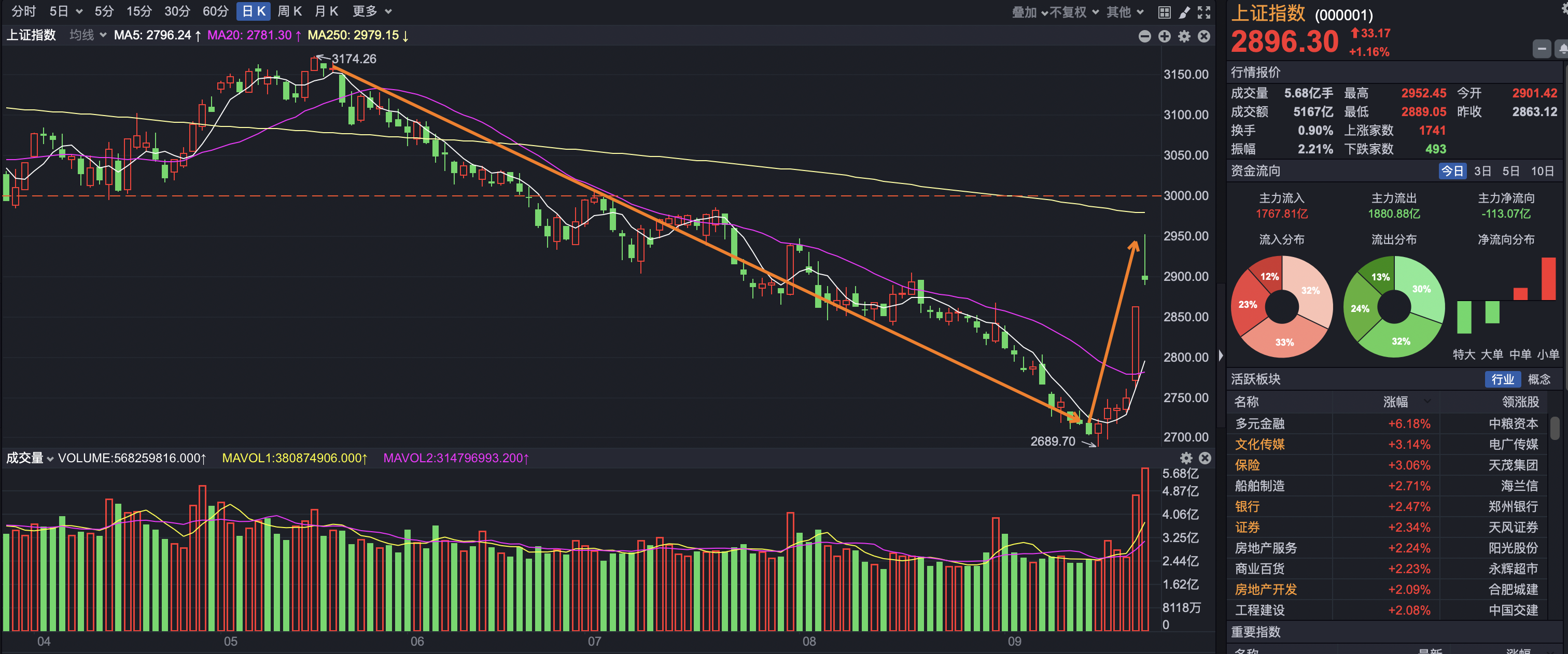Image resolution: width=1568 pixels, height=654 pixels.
Task: Select 10日 capital flow range
Action: (1542, 172)
